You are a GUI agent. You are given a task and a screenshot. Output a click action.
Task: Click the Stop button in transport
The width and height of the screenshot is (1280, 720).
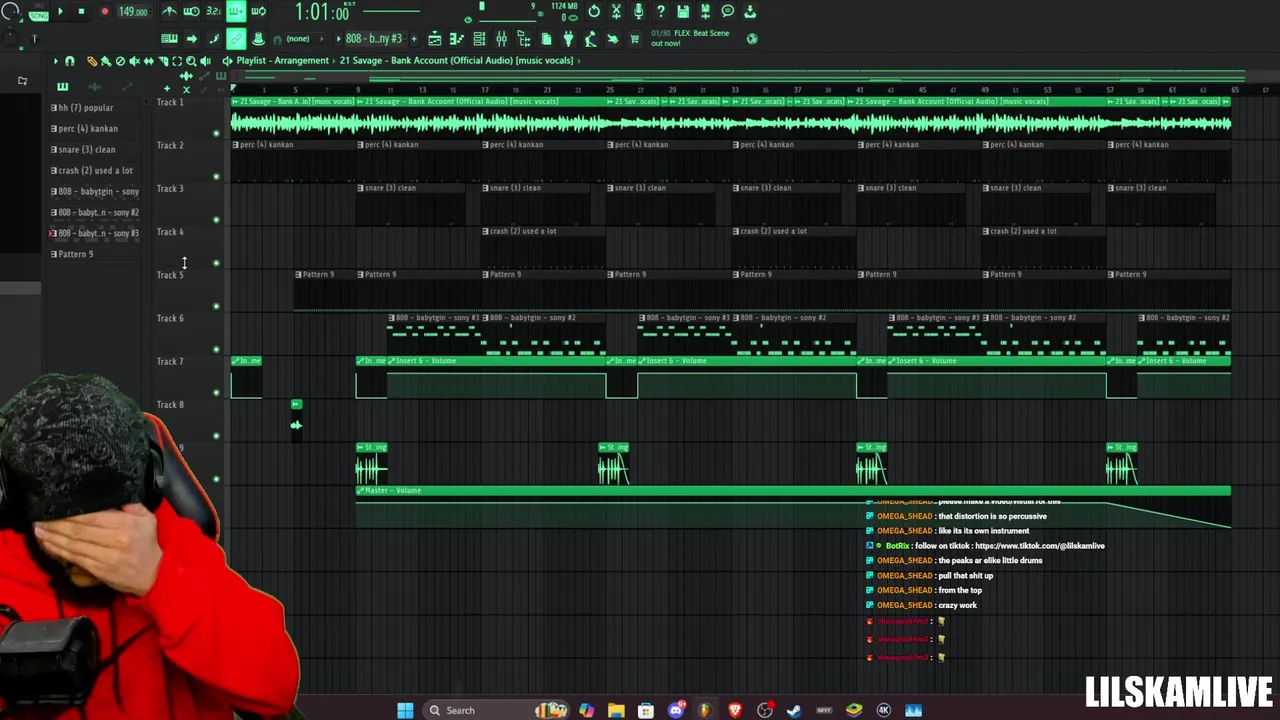click(81, 12)
